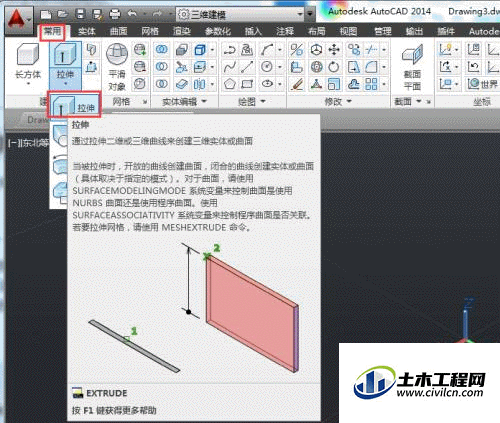Click the 长方体 box tool button

(28, 61)
